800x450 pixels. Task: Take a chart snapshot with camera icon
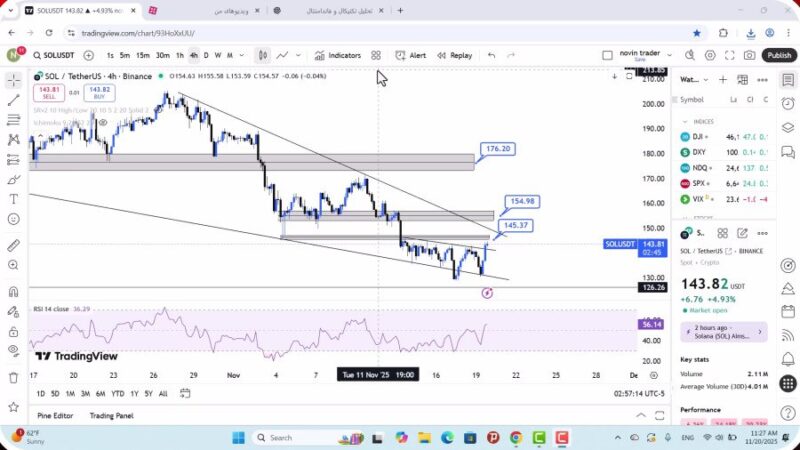(x=749, y=56)
